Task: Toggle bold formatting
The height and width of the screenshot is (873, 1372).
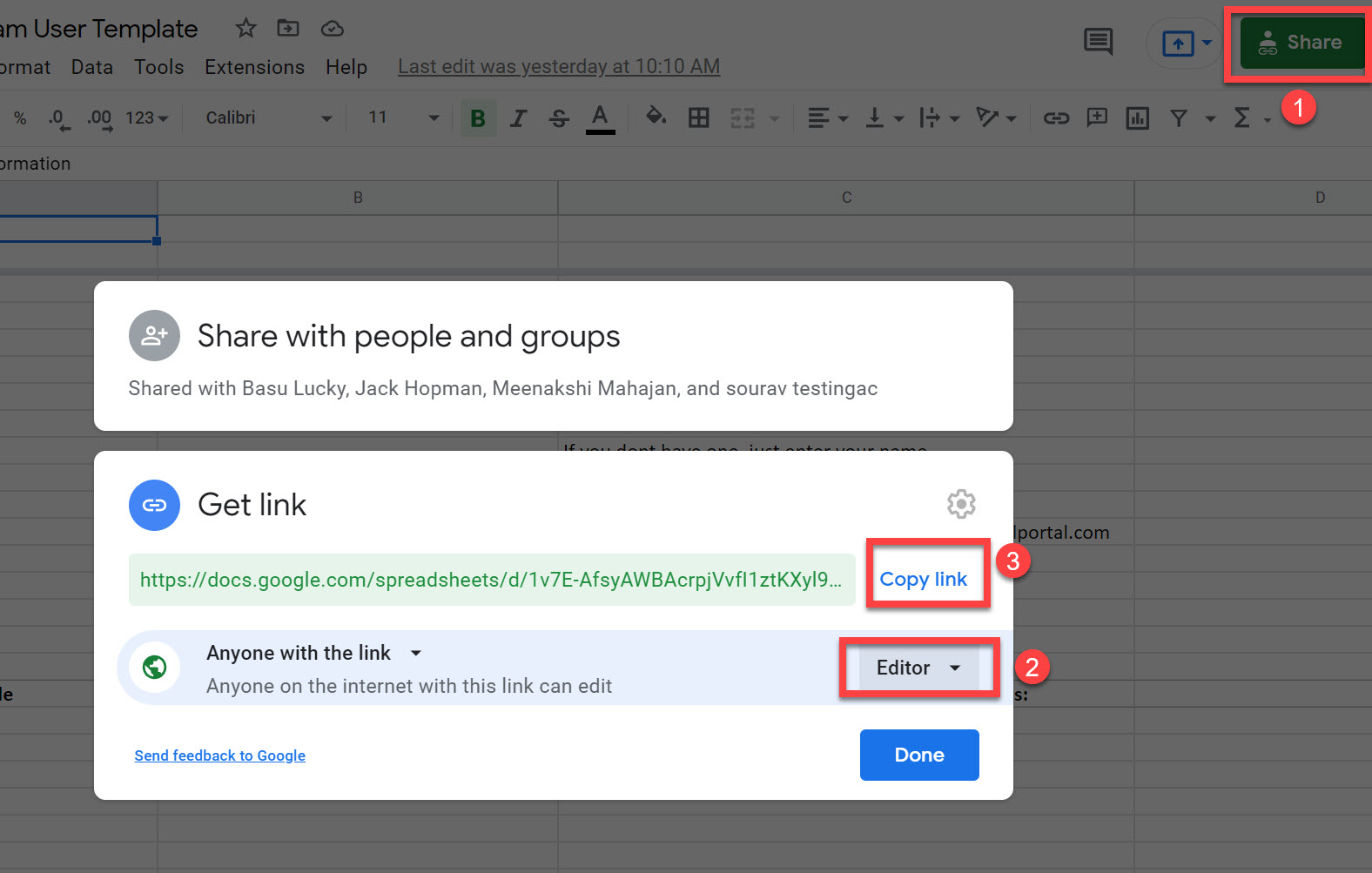Action: click(478, 118)
